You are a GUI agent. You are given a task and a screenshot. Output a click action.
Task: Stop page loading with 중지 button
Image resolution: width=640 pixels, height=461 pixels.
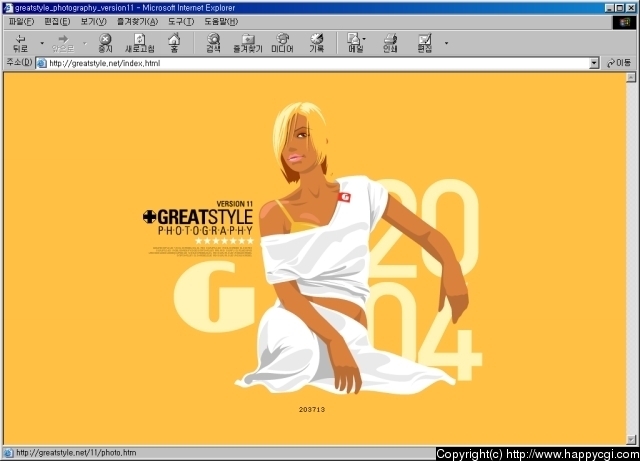point(105,43)
